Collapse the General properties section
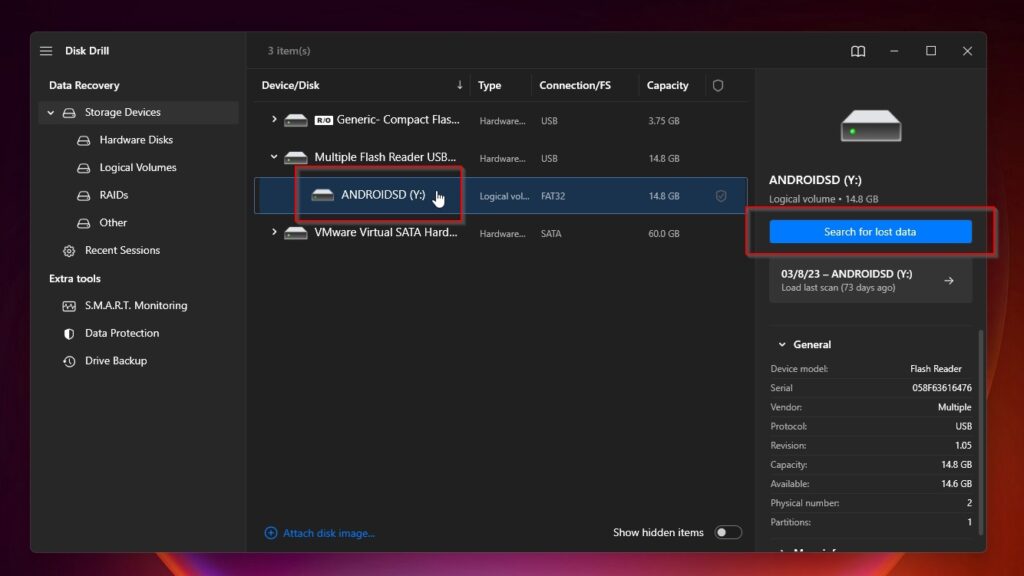The height and width of the screenshot is (576, 1024). [x=782, y=345]
